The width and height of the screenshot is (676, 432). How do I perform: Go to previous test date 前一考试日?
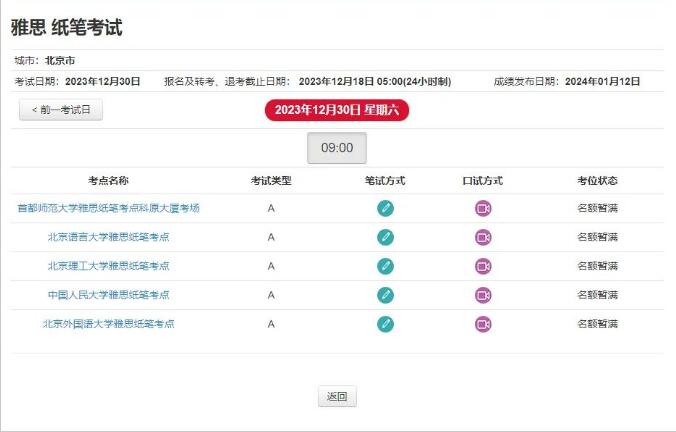point(61,110)
